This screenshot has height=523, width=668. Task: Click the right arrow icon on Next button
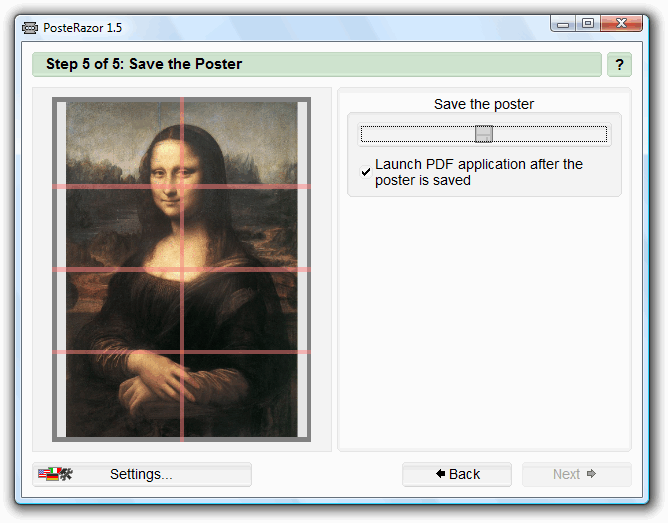[591, 474]
